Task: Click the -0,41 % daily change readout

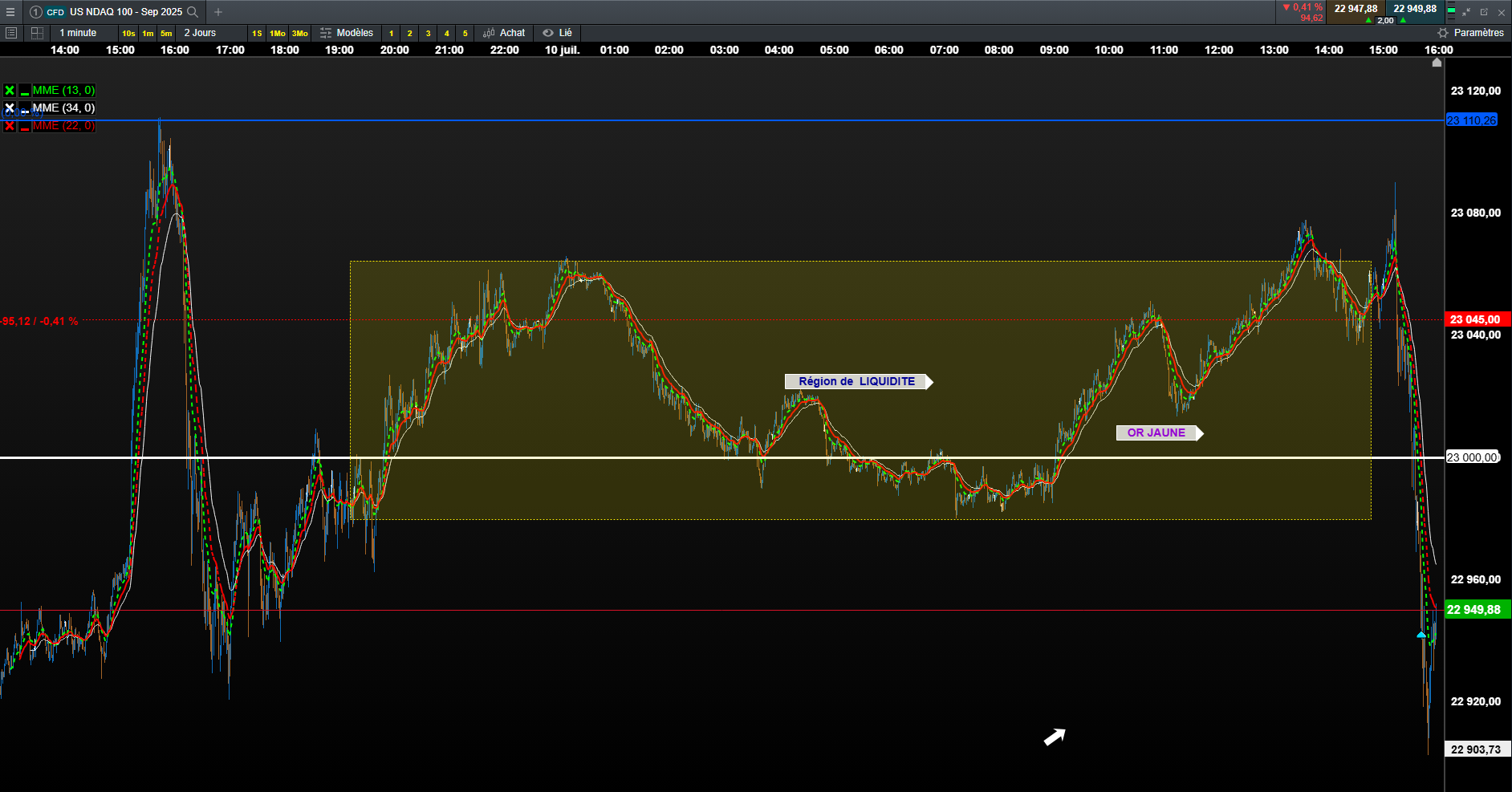Action: 1303,7
